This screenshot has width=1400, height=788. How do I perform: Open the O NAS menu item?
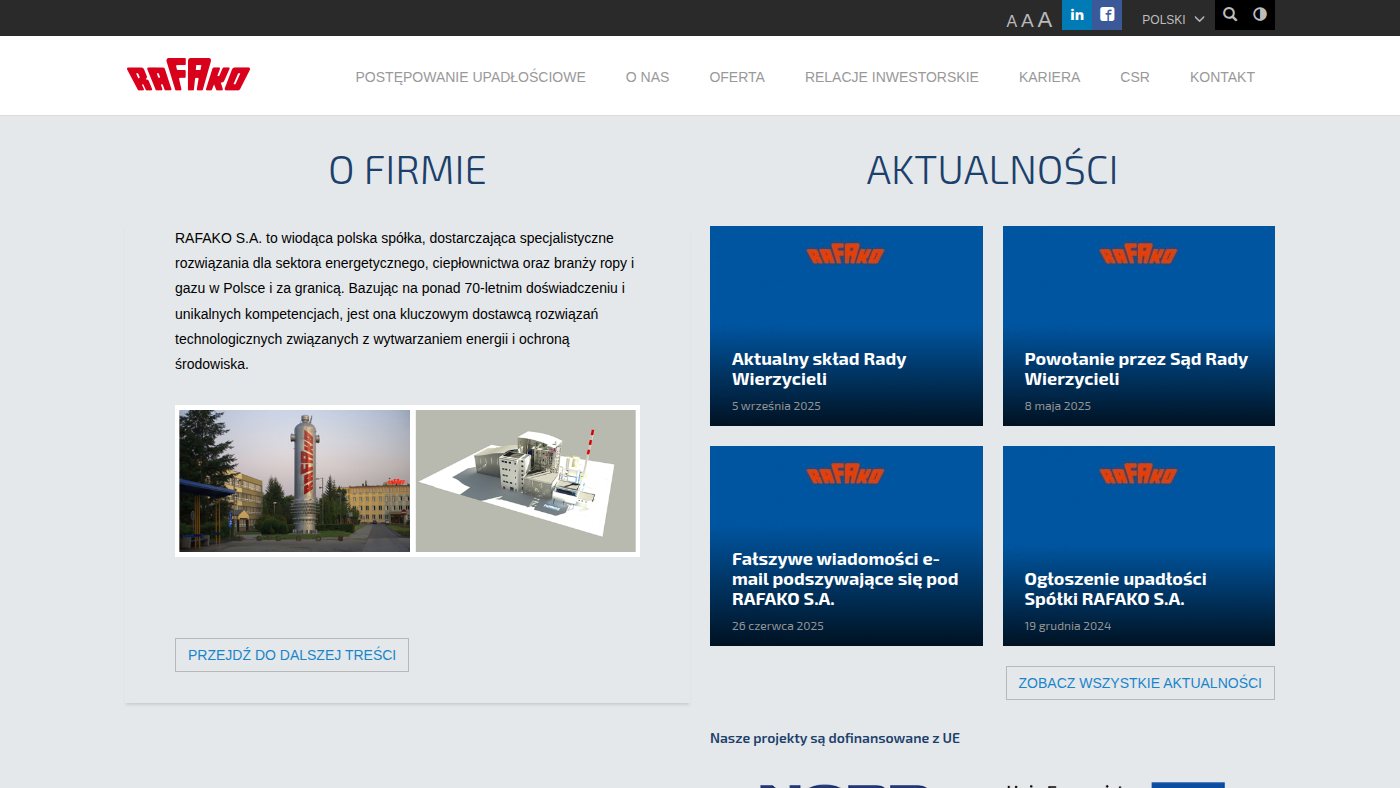click(x=648, y=77)
